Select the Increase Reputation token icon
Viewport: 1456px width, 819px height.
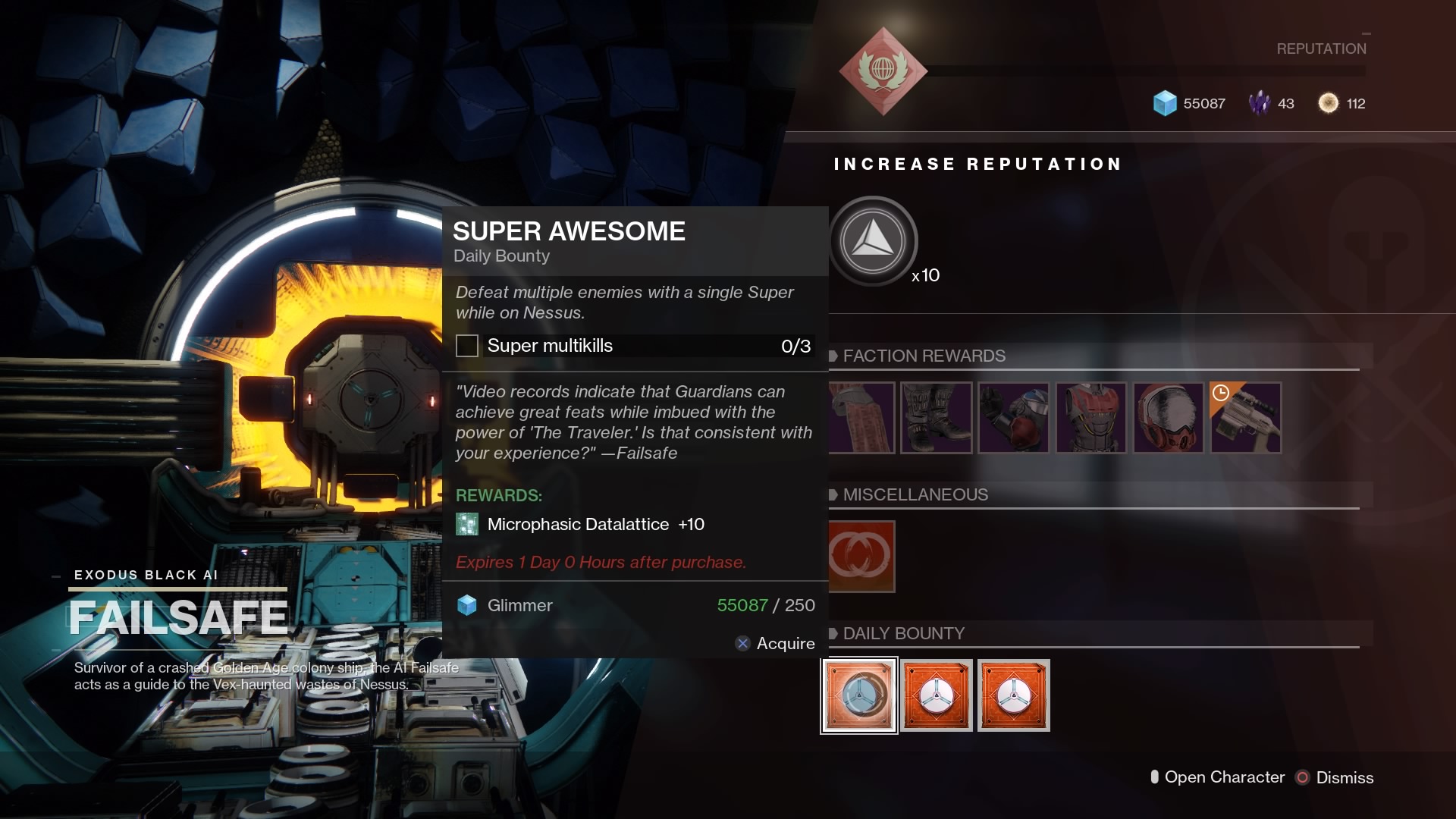point(872,240)
